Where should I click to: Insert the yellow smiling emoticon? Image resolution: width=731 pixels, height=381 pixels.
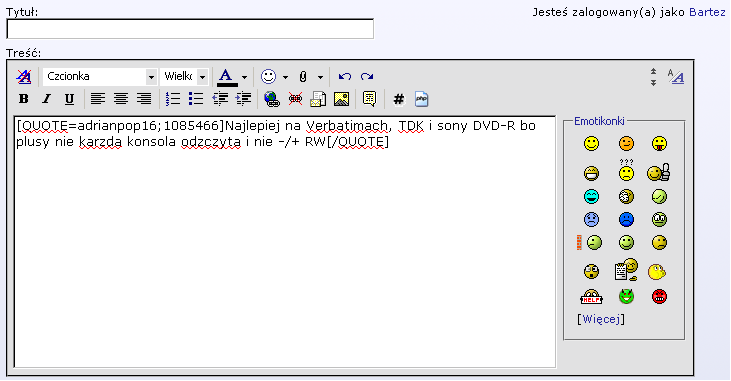click(591, 143)
